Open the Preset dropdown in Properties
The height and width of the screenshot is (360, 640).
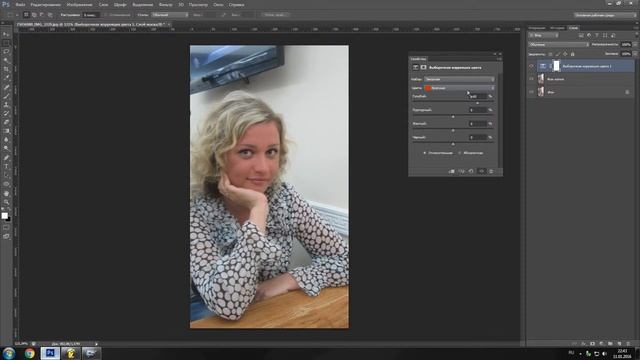pos(459,79)
